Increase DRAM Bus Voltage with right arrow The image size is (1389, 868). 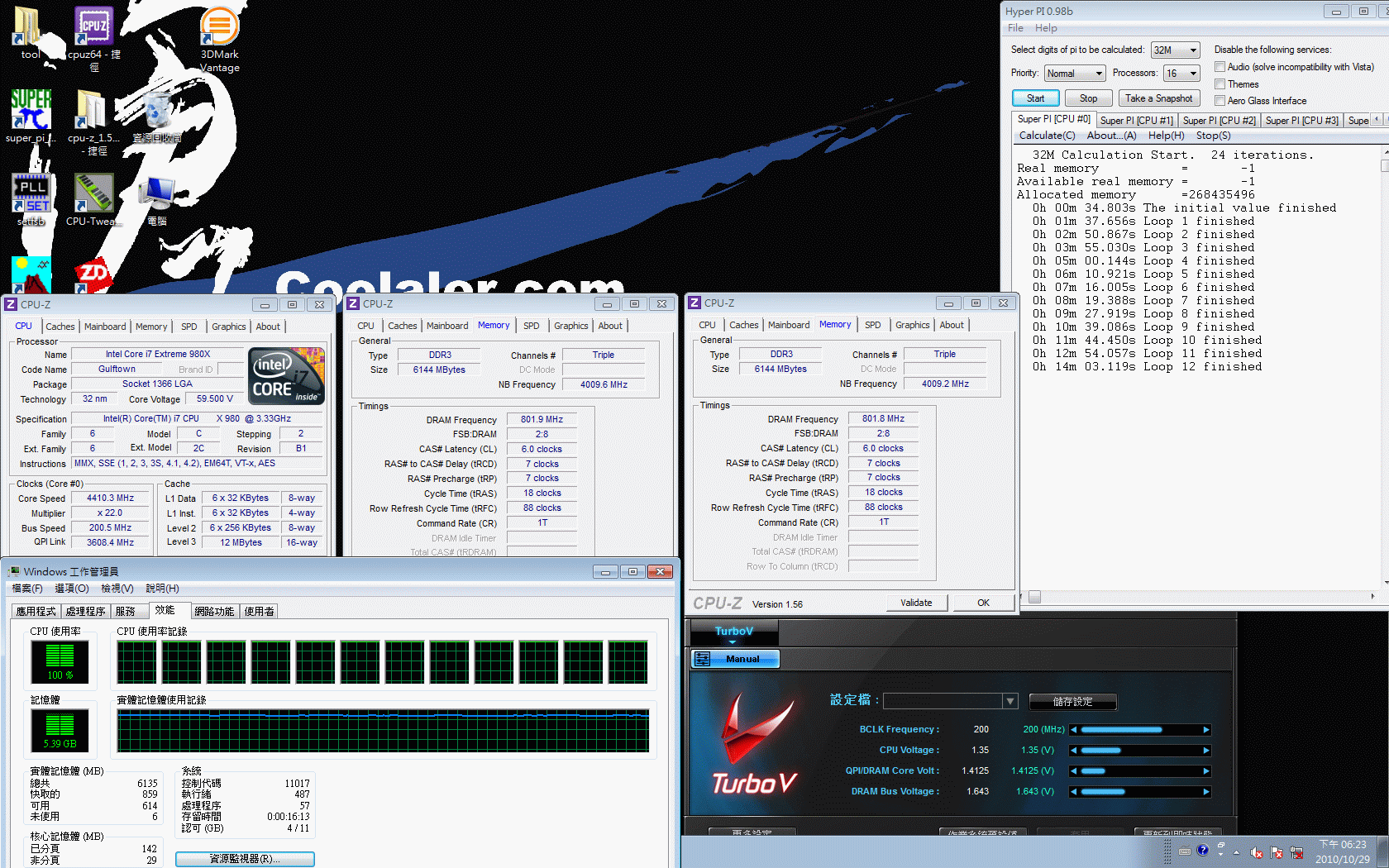(x=1206, y=792)
